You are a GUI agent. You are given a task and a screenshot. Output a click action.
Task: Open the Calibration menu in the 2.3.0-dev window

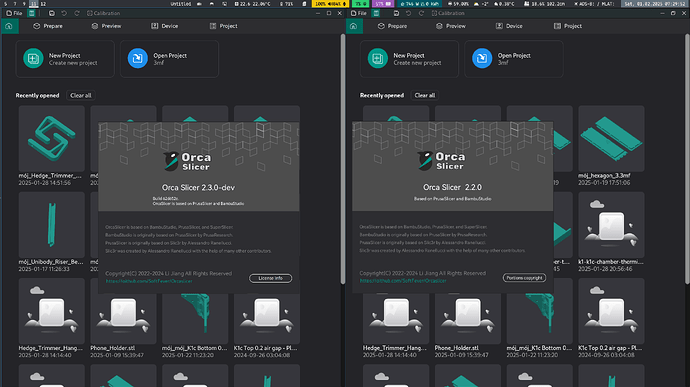103,13
